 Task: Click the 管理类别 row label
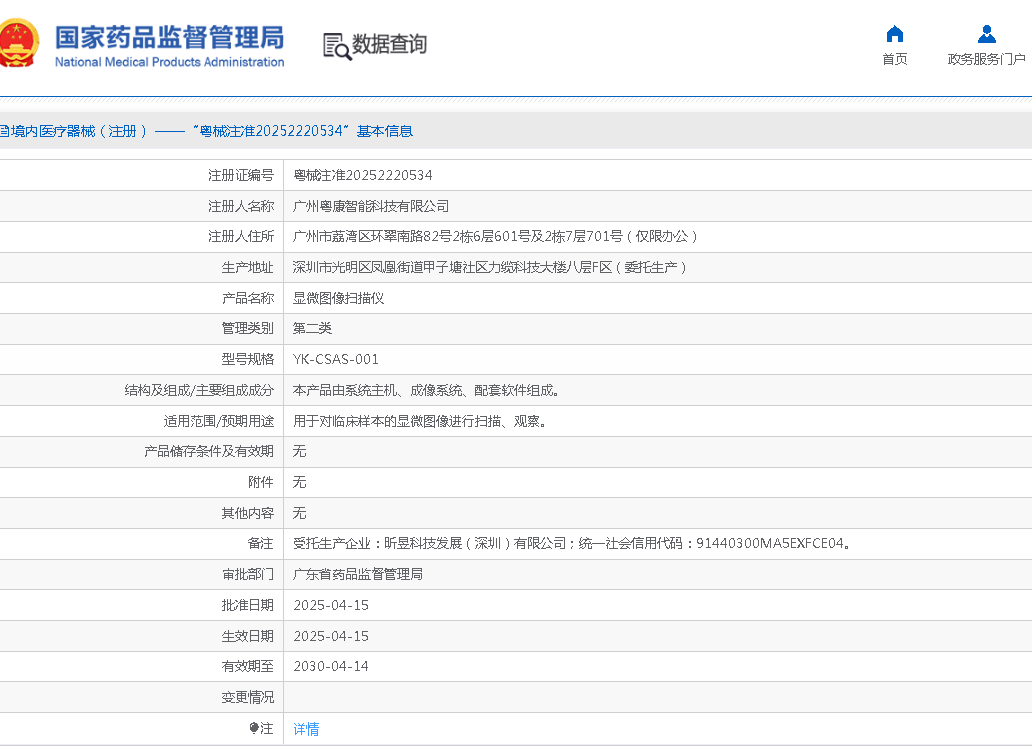click(247, 328)
